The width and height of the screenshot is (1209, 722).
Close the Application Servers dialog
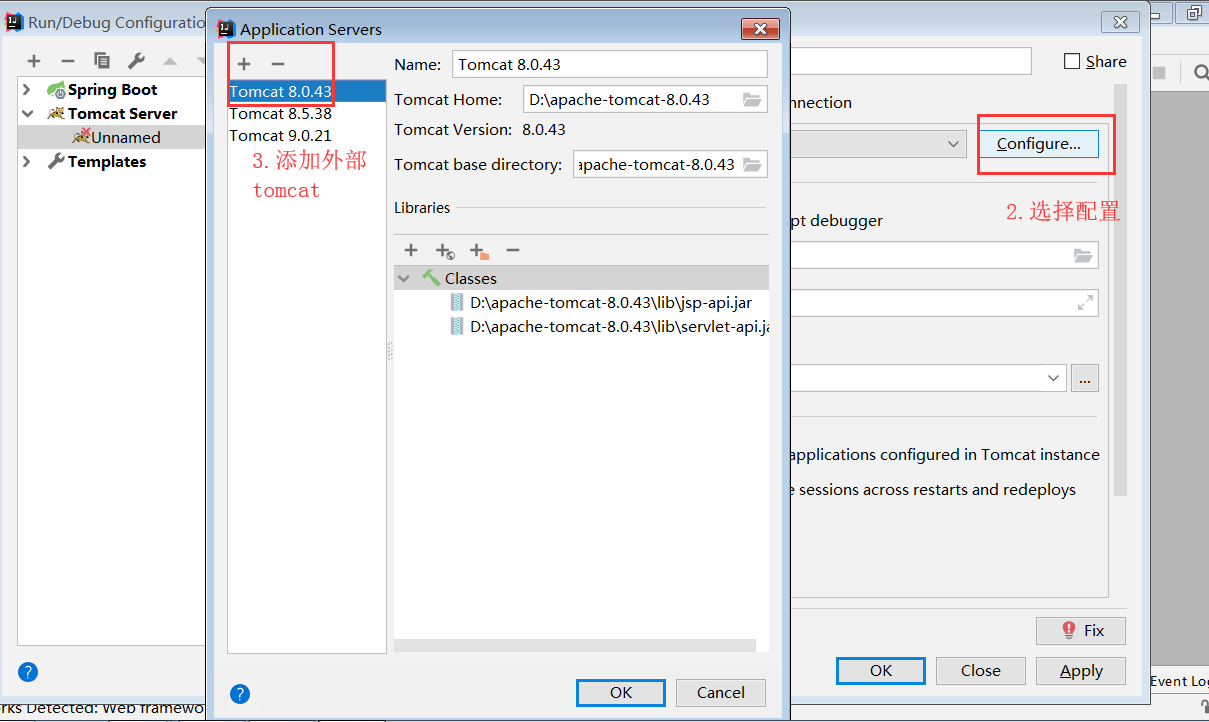(761, 29)
